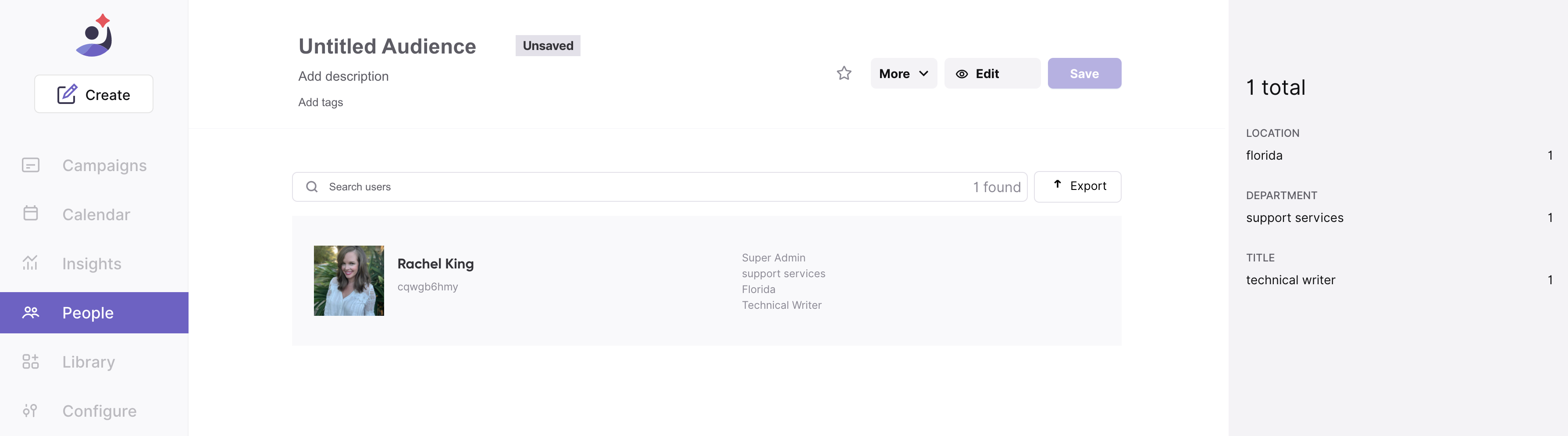Expand the More dropdown
Screen dimensions: 1568x436
903,73
